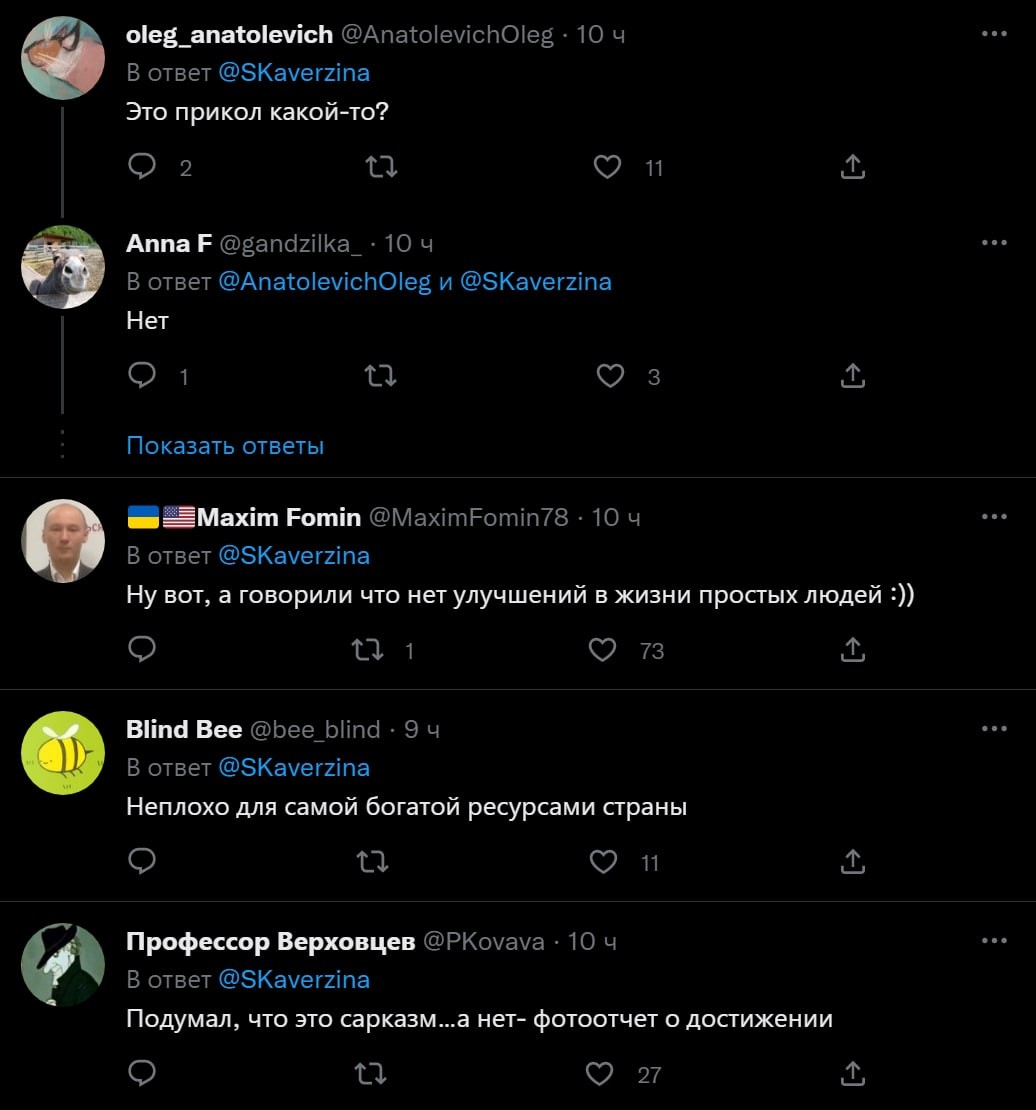Image resolution: width=1036 pixels, height=1110 pixels.
Task: Retweet Профессор Верховцев's reply
Action: pos(370,1073)
